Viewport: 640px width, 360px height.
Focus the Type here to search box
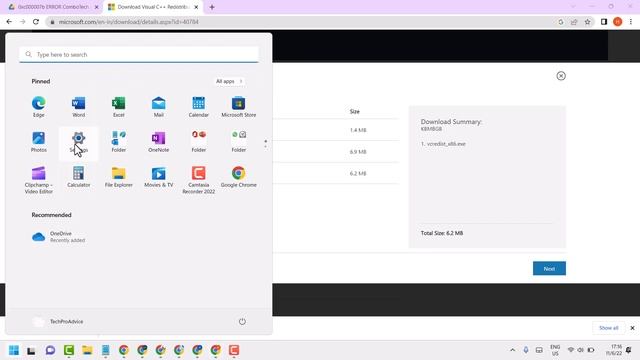pos(139,54)
